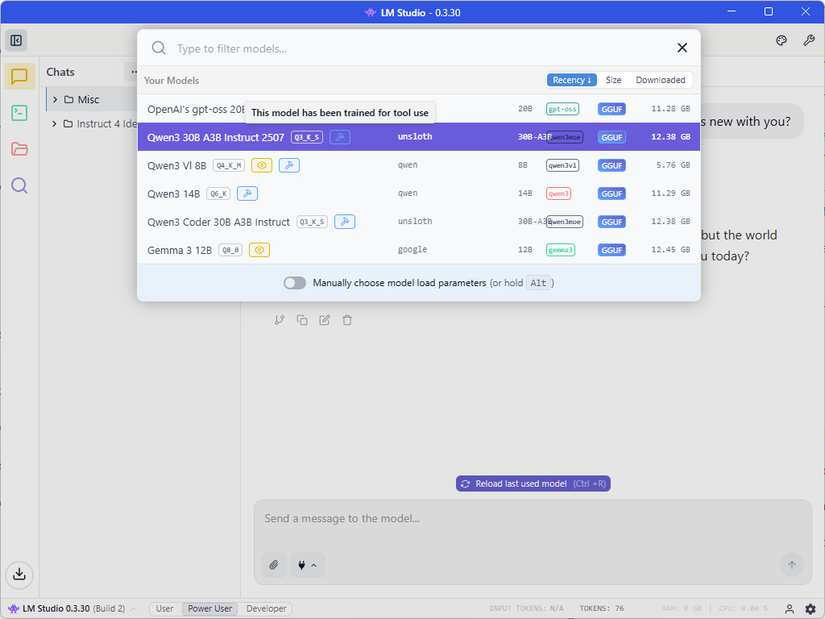Close the model picker with X

coord(682,48)
